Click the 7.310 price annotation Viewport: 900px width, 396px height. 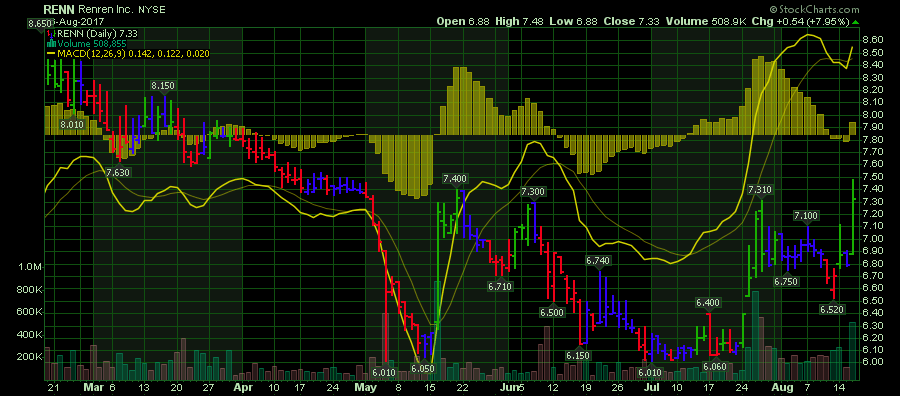759,189
